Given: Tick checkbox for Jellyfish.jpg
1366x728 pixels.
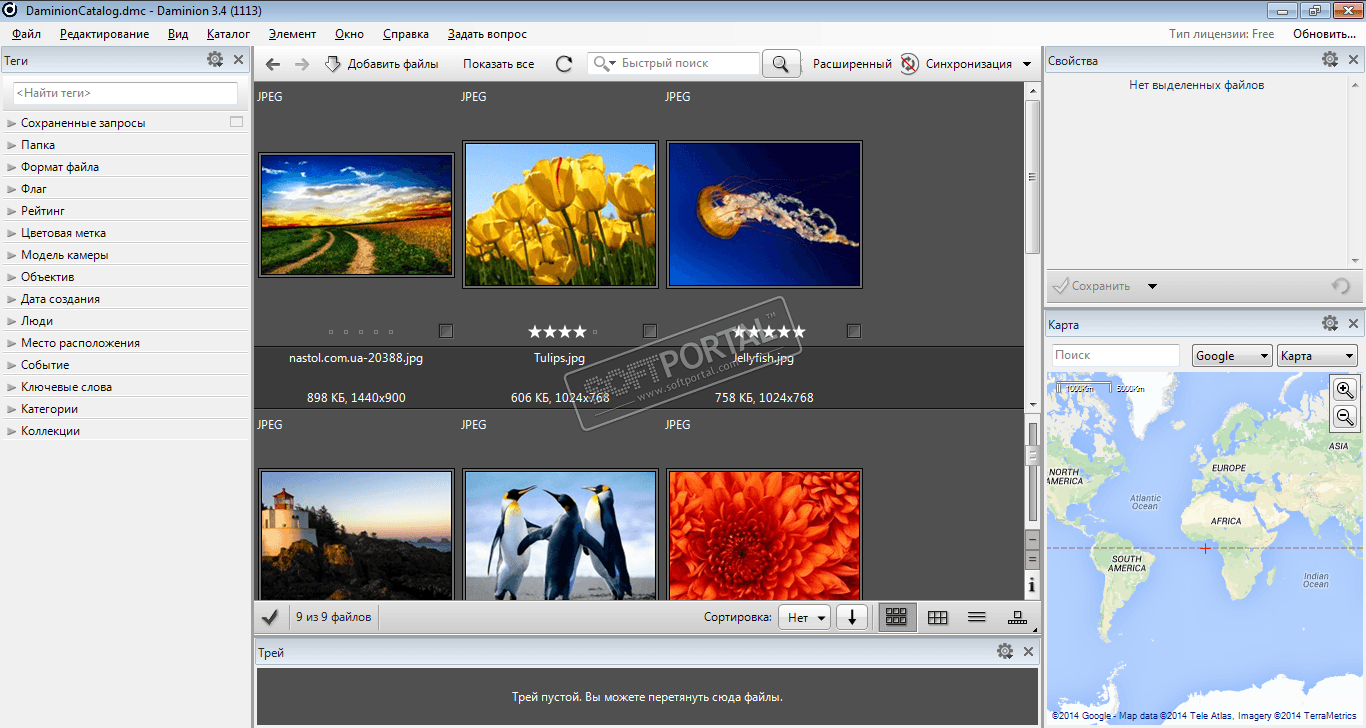Looking at the screenshot, I should pos(854,331).
